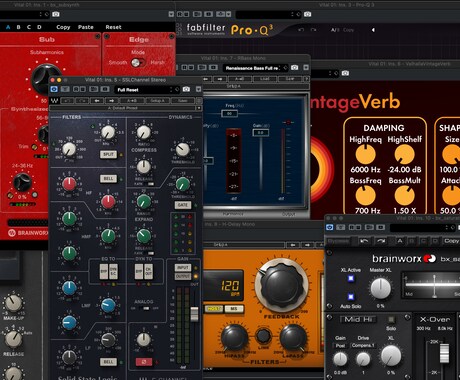Click camera icon in ValhallaVintageVerb window header
The width and height of the screenshot is (460, 380).
pos(345,73)
